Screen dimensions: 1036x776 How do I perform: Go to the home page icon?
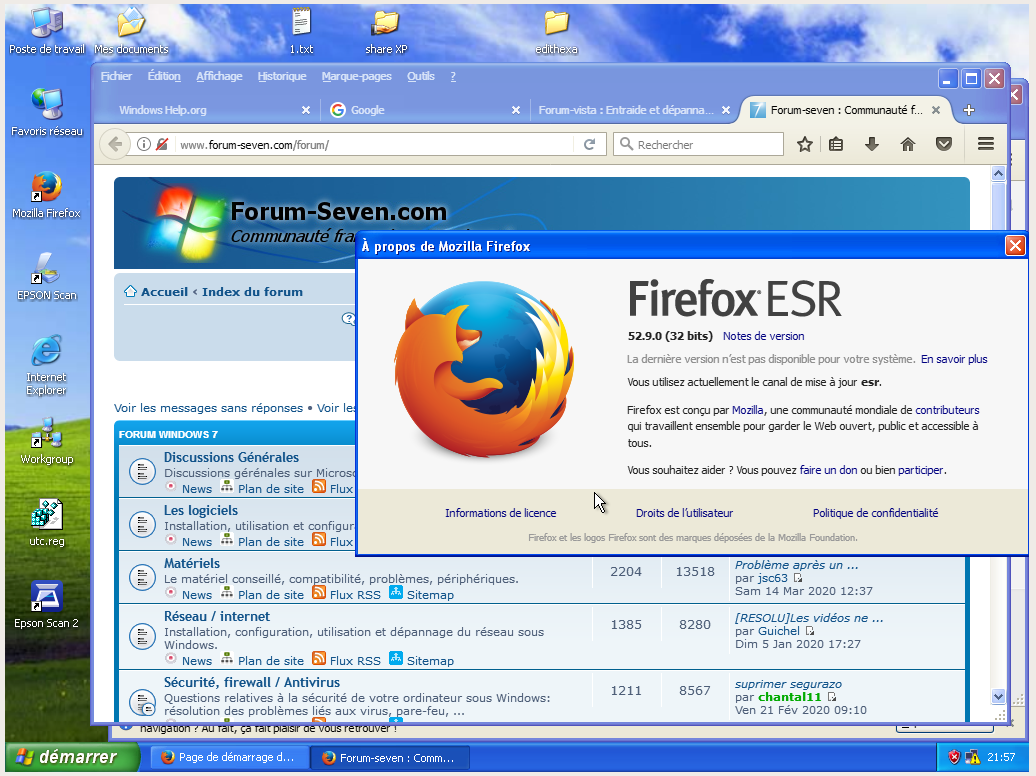908,144
